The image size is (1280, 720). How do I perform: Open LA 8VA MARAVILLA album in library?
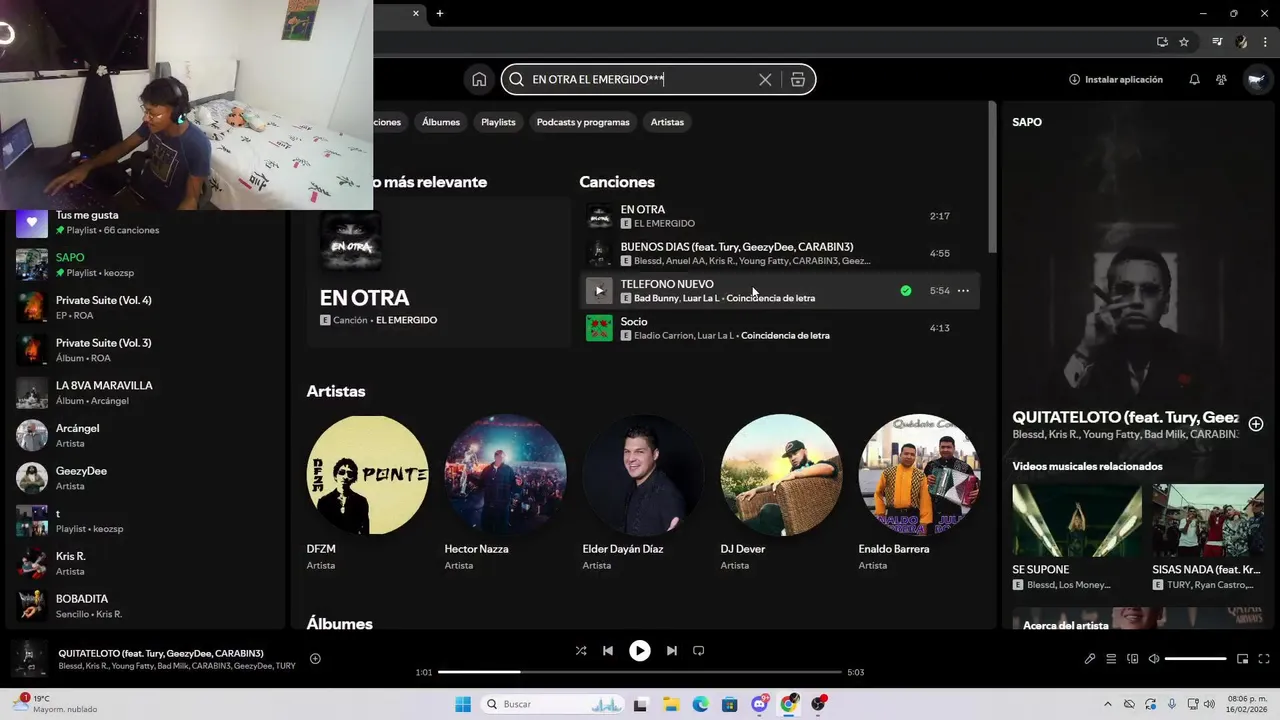point(145,393)
